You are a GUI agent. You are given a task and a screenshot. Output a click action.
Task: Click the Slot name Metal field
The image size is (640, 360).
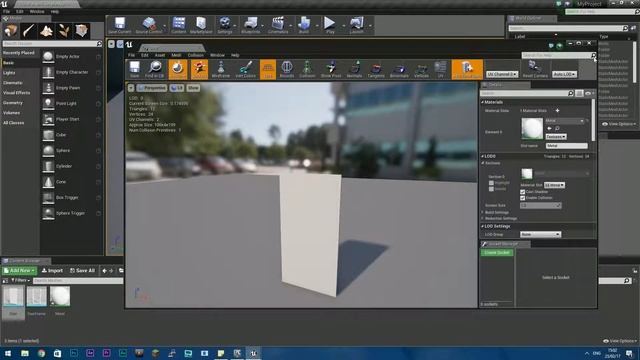(567, 146)
